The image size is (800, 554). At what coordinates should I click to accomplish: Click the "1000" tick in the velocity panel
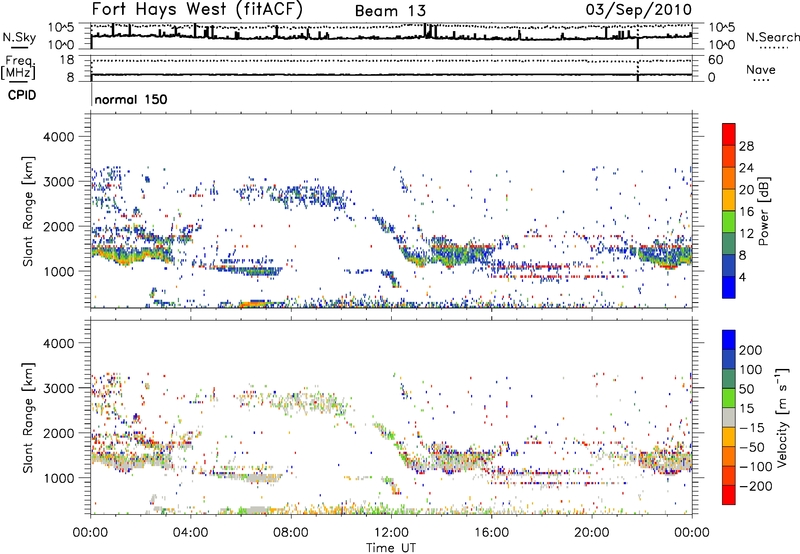tap(59, 477)
